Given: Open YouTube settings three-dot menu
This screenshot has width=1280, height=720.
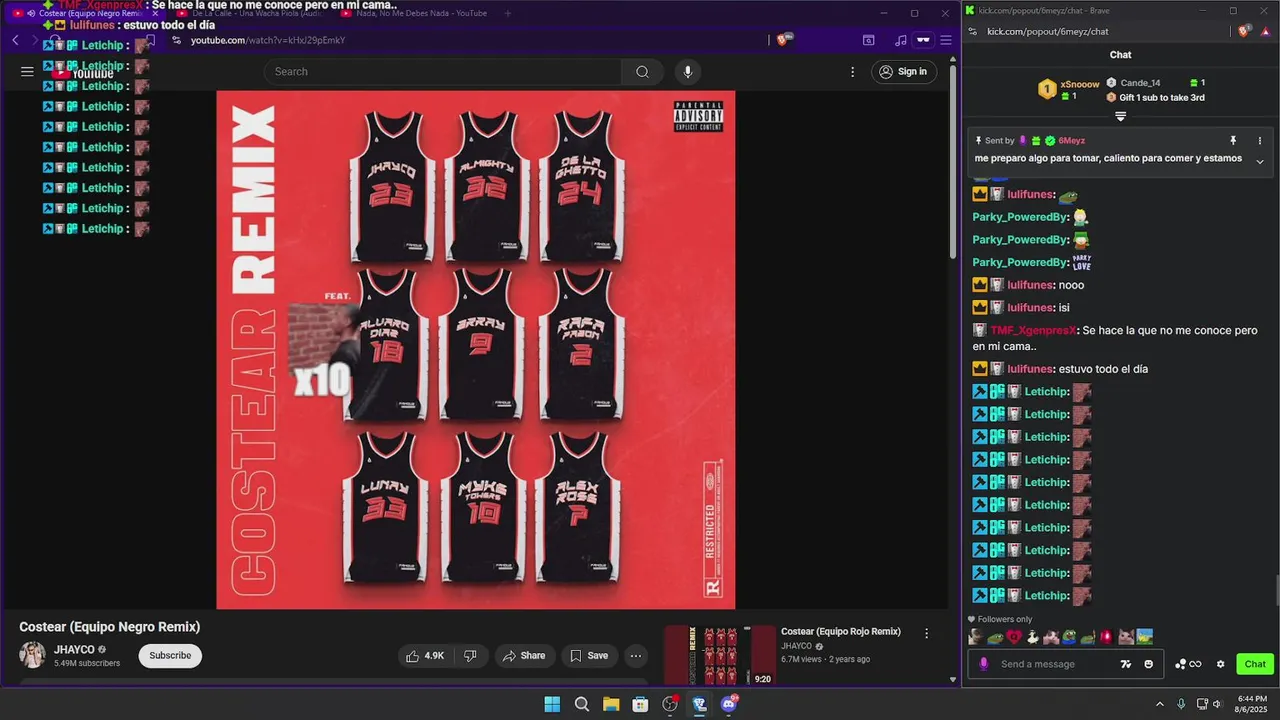Looking at the screenshot, I should [852, 72].
